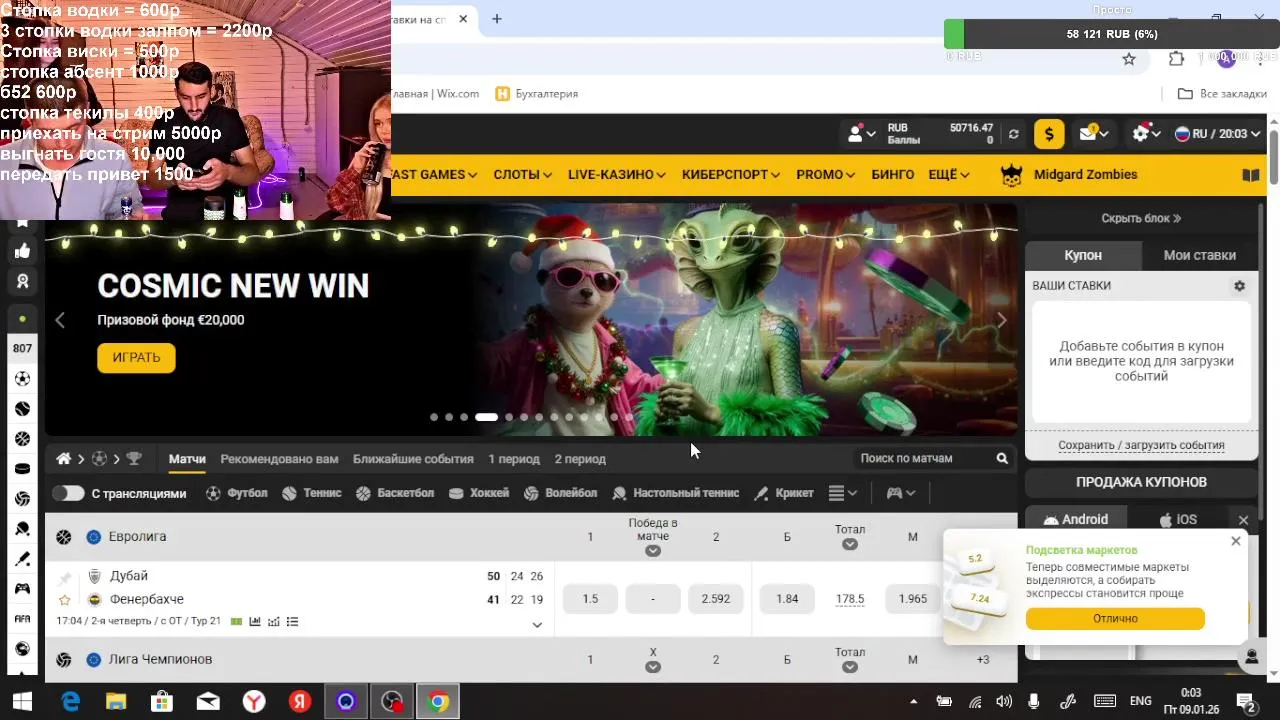Click the thumbs-up icon in left sidebar
The height and width of the screenshot is (720, 1280).
coord(22,251)
